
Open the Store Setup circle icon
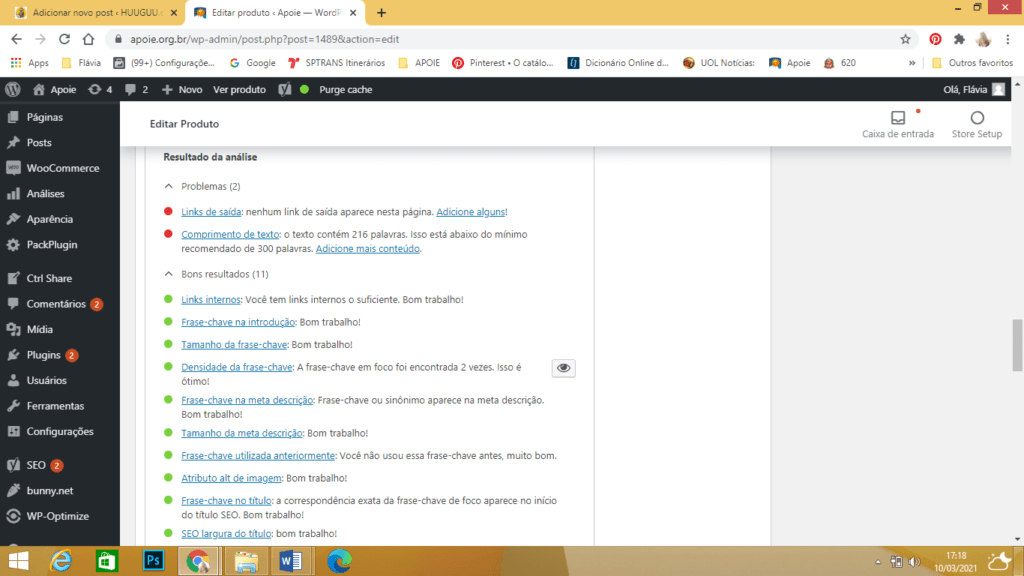pyautogui.click(x=977, y=118)
